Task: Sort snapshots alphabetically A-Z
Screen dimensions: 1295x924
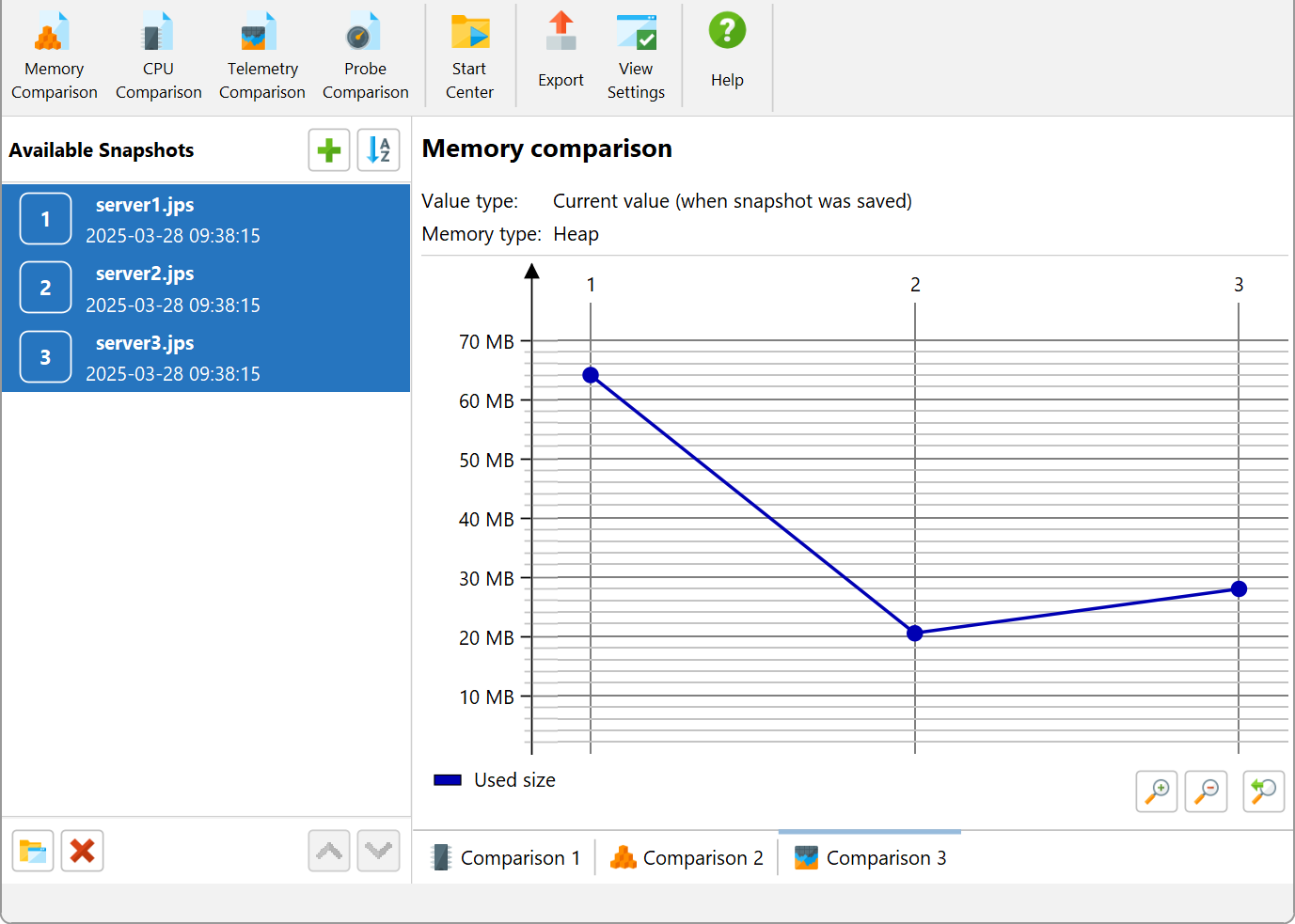Action: click(379, 150)
